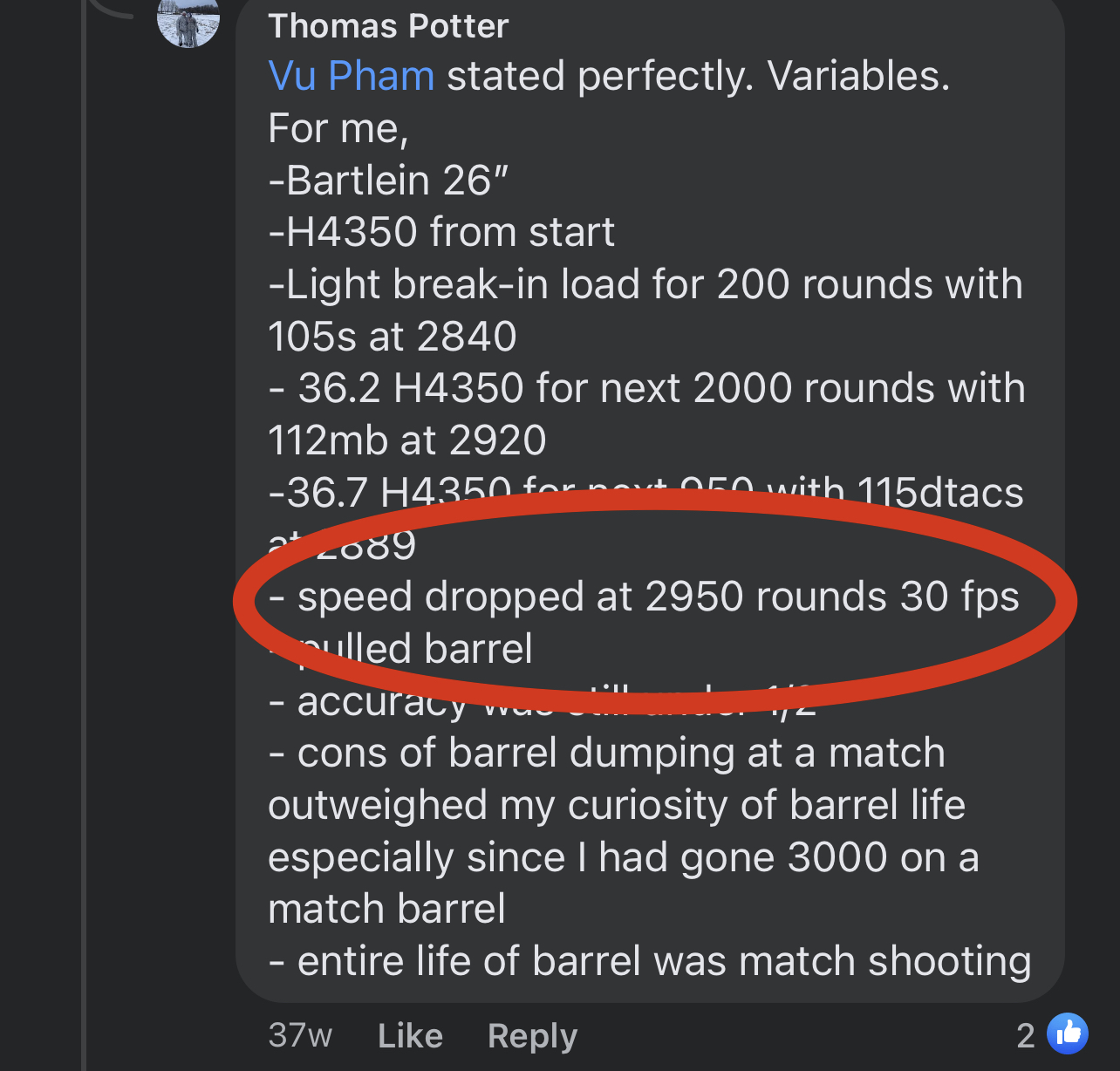Like Thomas Potter's comment

410,1035
